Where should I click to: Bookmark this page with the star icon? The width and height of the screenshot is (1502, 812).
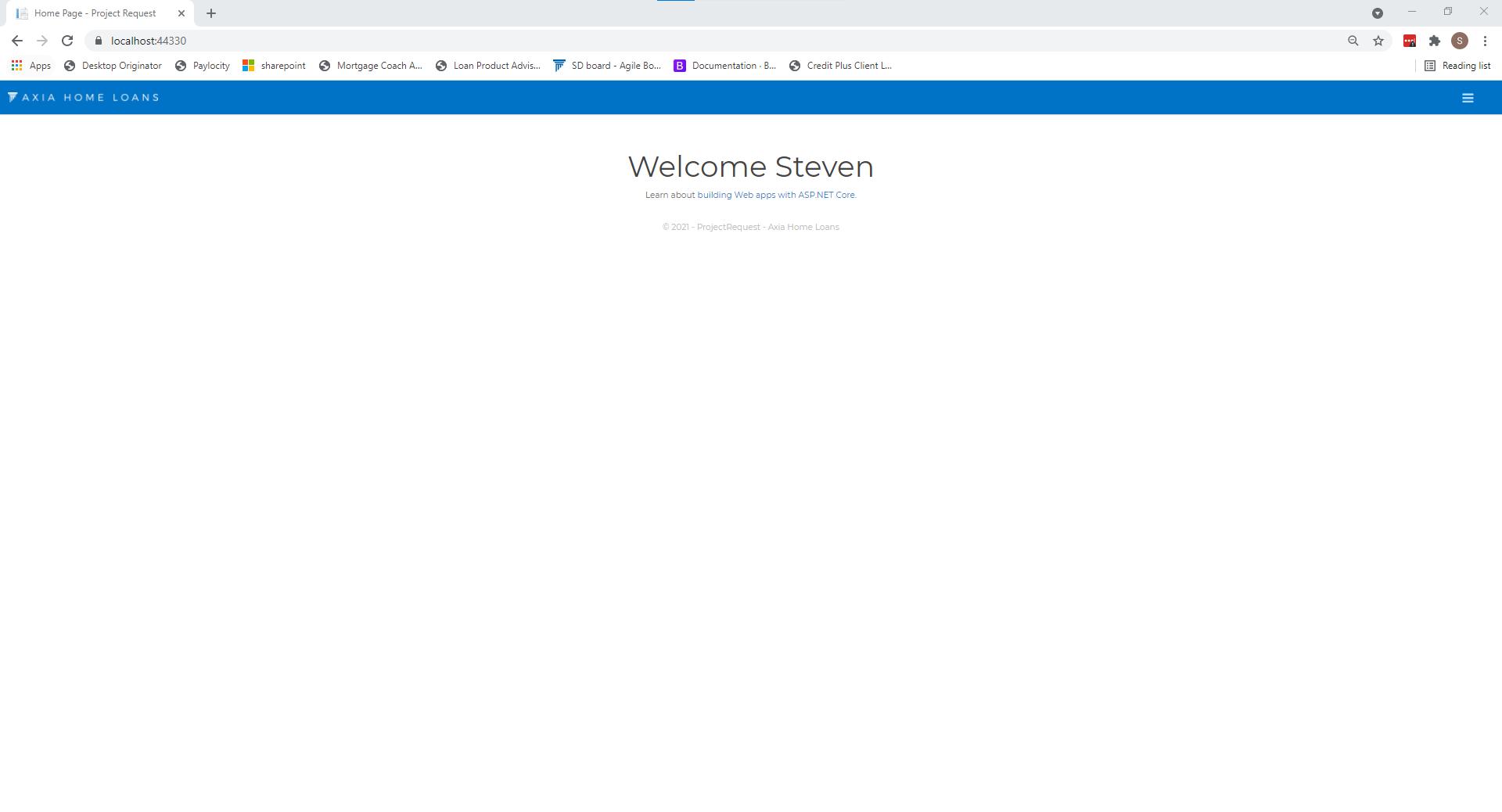click(x=1378, y=41)
